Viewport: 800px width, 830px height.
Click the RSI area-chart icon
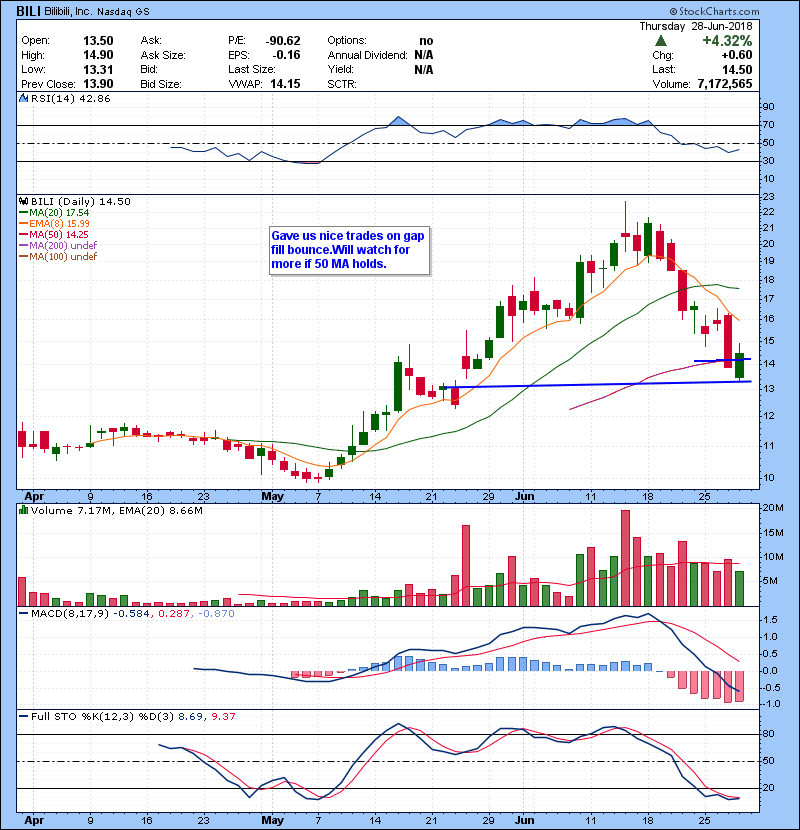[x=23, y=98]
